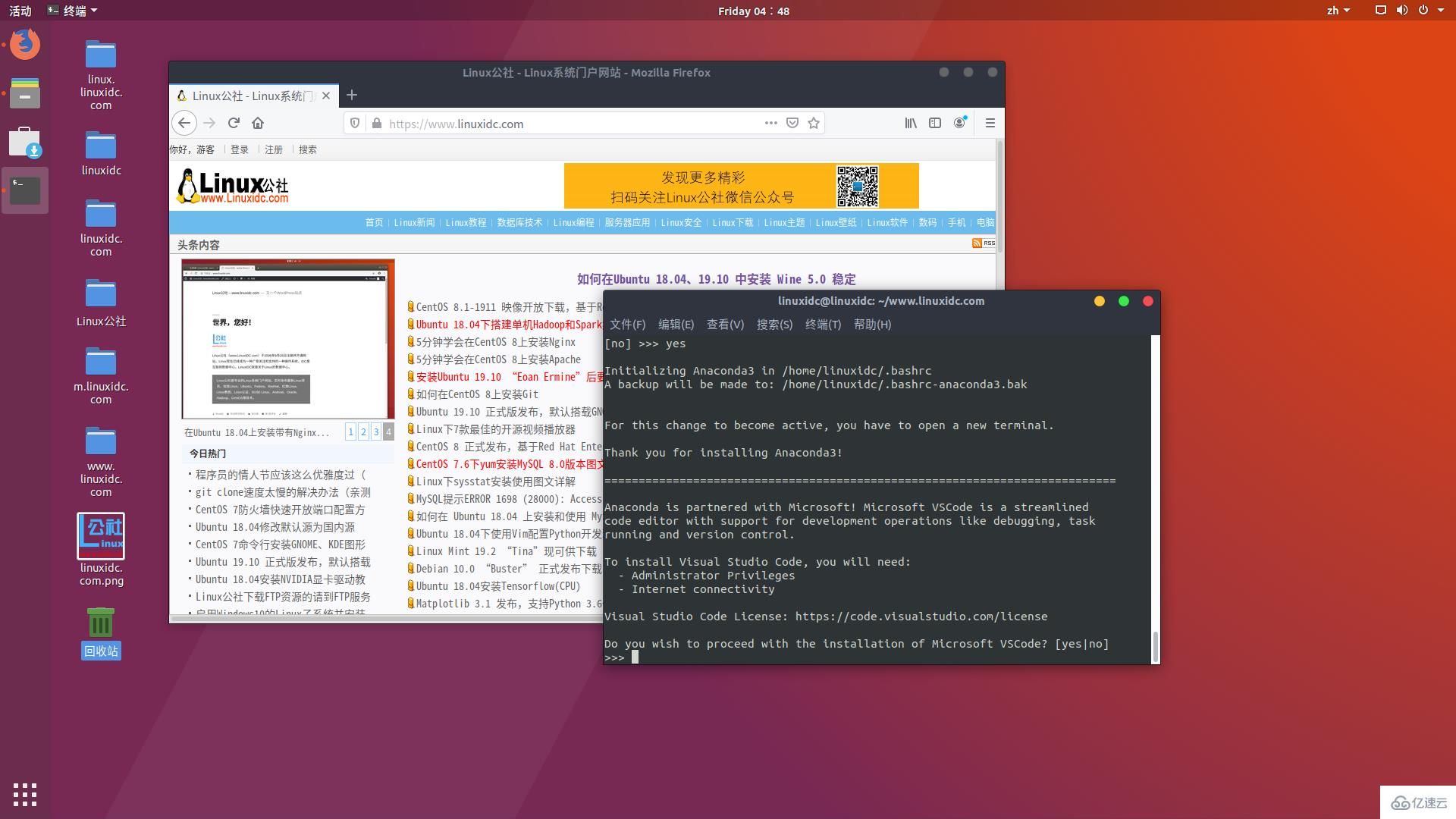This screenshot has width=1456, height=819.
Task: Toggle Firefox sidebar view
Action: click(x=935, y=123)
